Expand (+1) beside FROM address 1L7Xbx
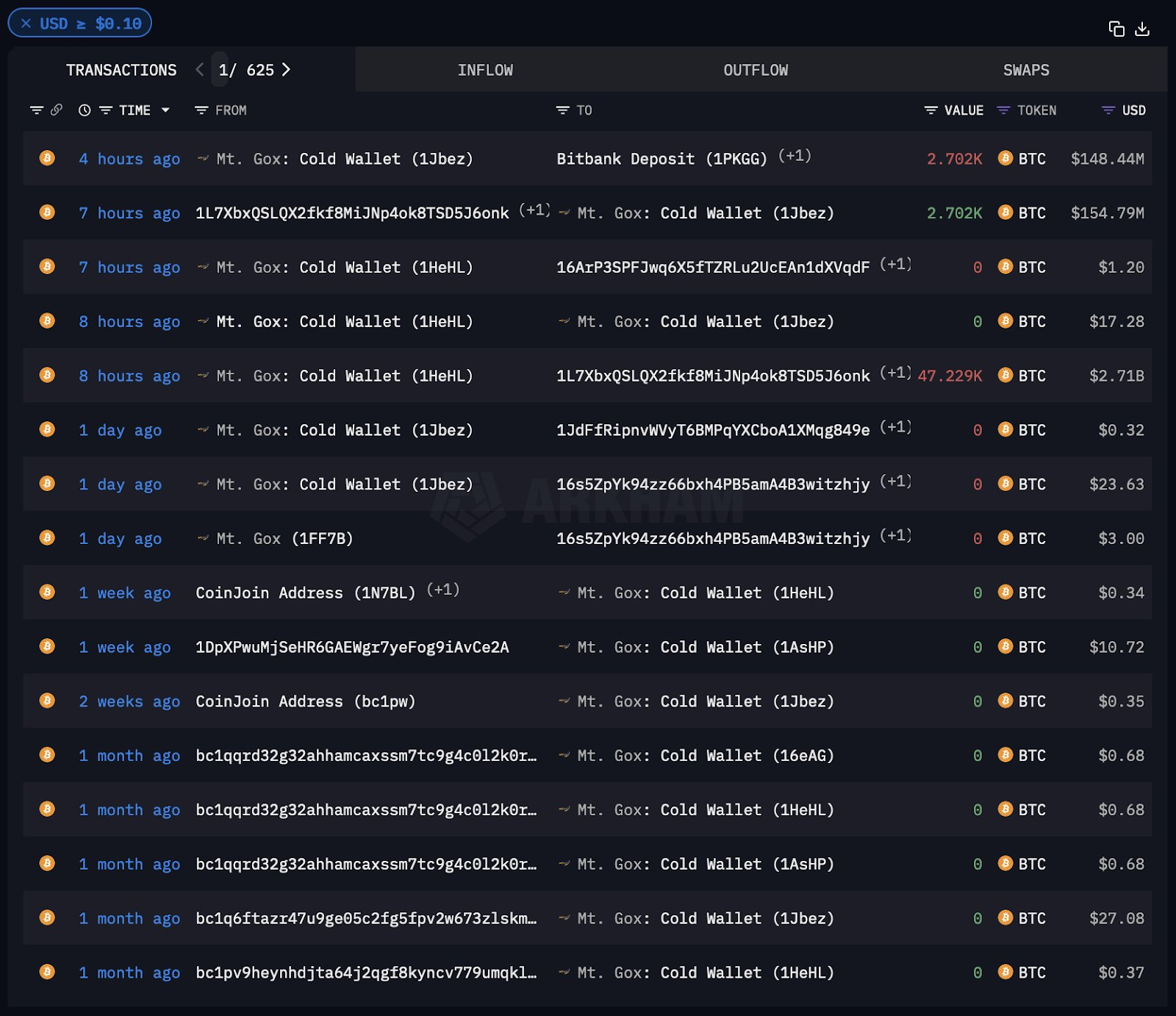The image size is (1176, 1016). click(x=534, y=210)
